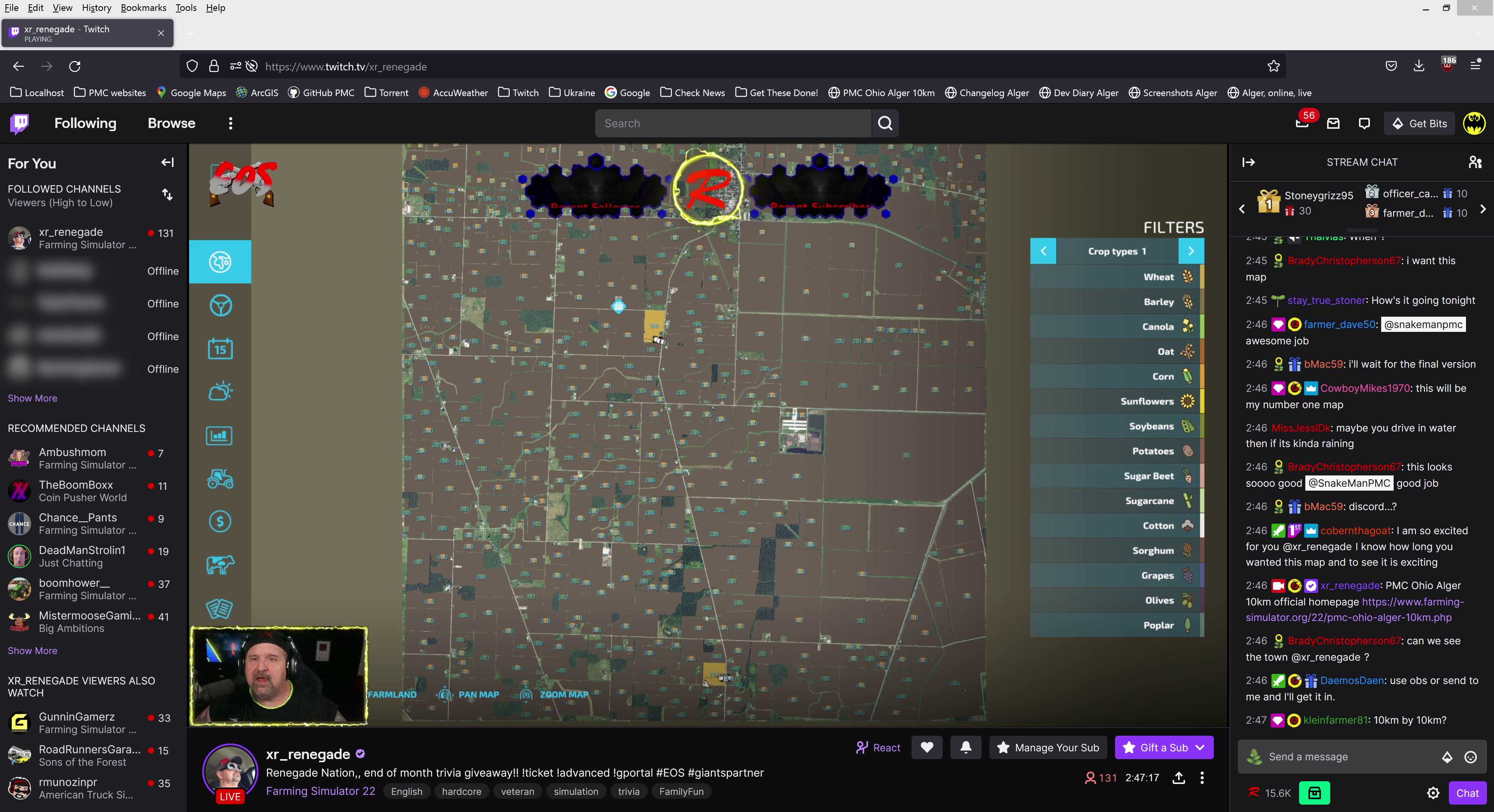Image resolution: width=1494 pixels, height=812 pixels.
Task: Show More followed channels
Action: (x=32, y=398)
